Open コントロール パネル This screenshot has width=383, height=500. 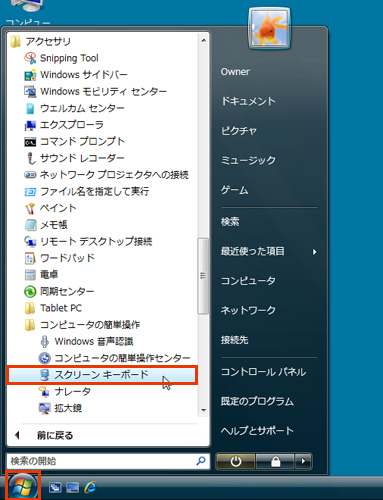click(263, 372)
